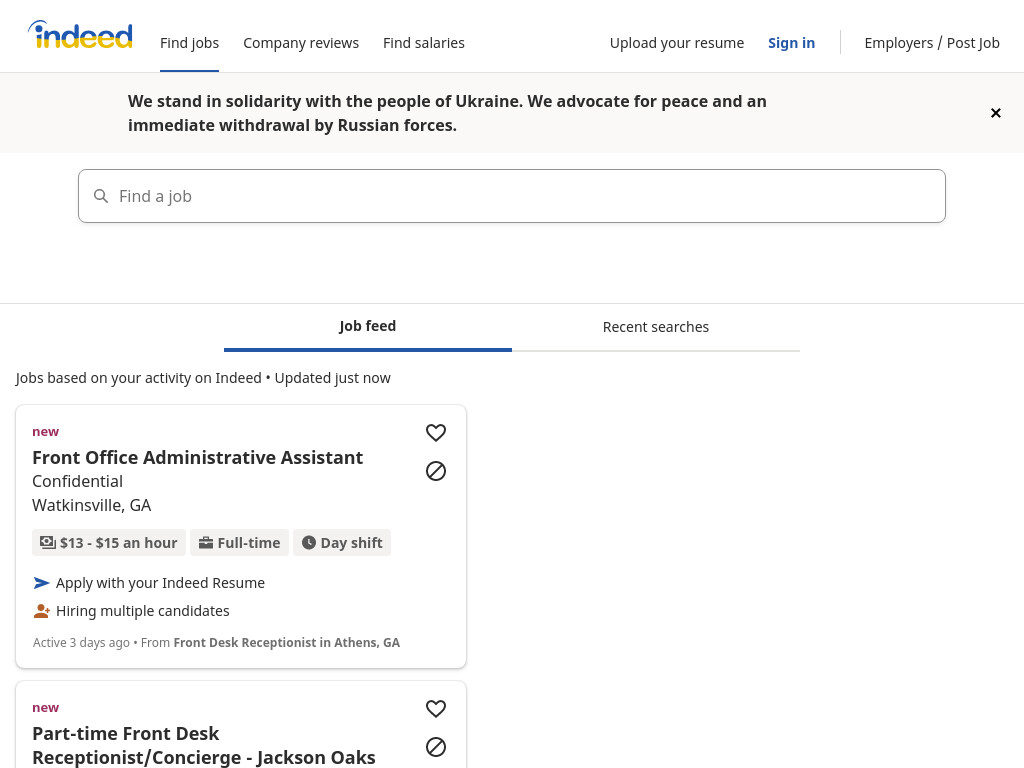The image size is (1024, 768).
Task: Click the hiring multiple candidates person icon
Action: pyautogui.click(x=41, y=611)
